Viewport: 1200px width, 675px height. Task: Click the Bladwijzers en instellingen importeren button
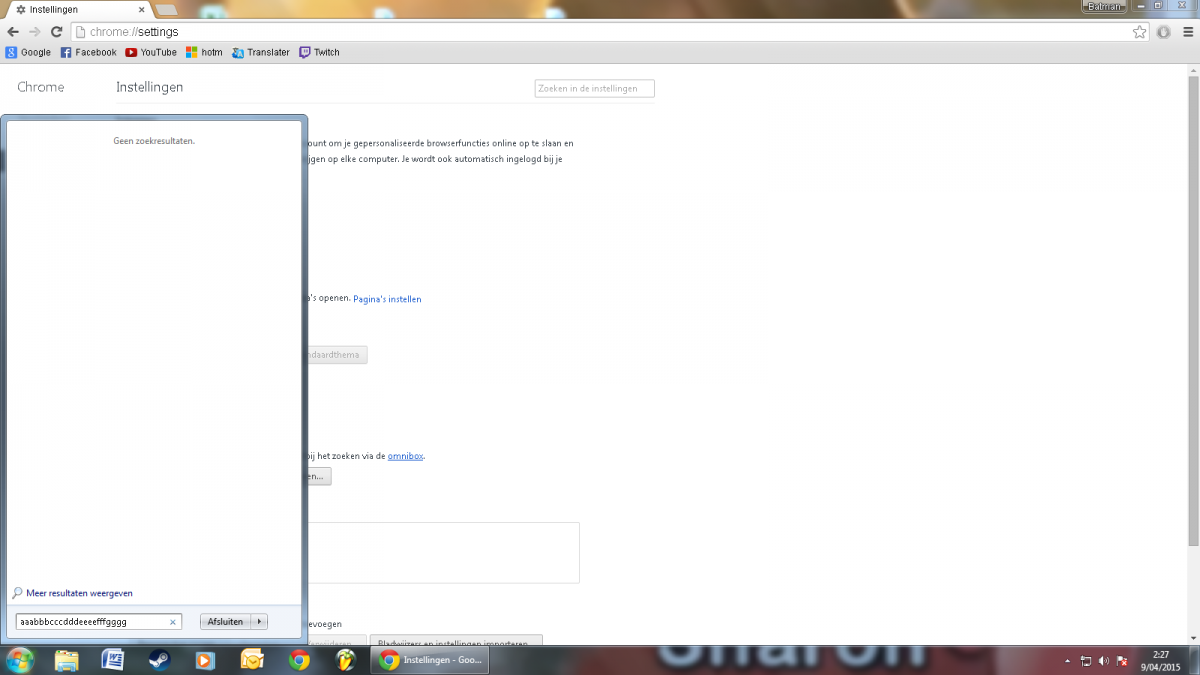point(456,640)
